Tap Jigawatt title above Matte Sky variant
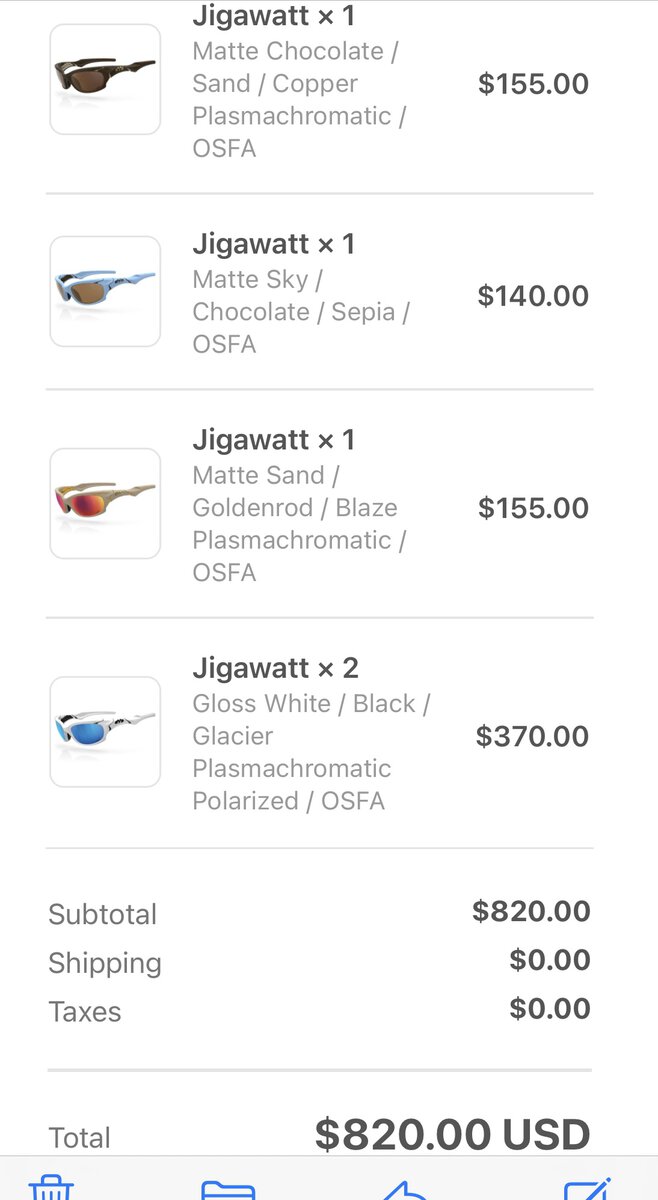Screen dimensions: 658x1200 point(274,244)
